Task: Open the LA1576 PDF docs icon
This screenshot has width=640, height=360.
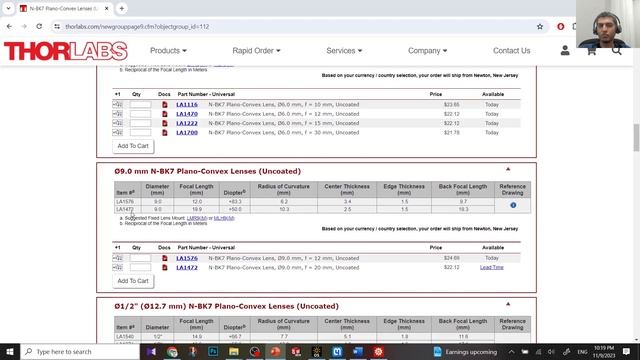Action: 164,258
